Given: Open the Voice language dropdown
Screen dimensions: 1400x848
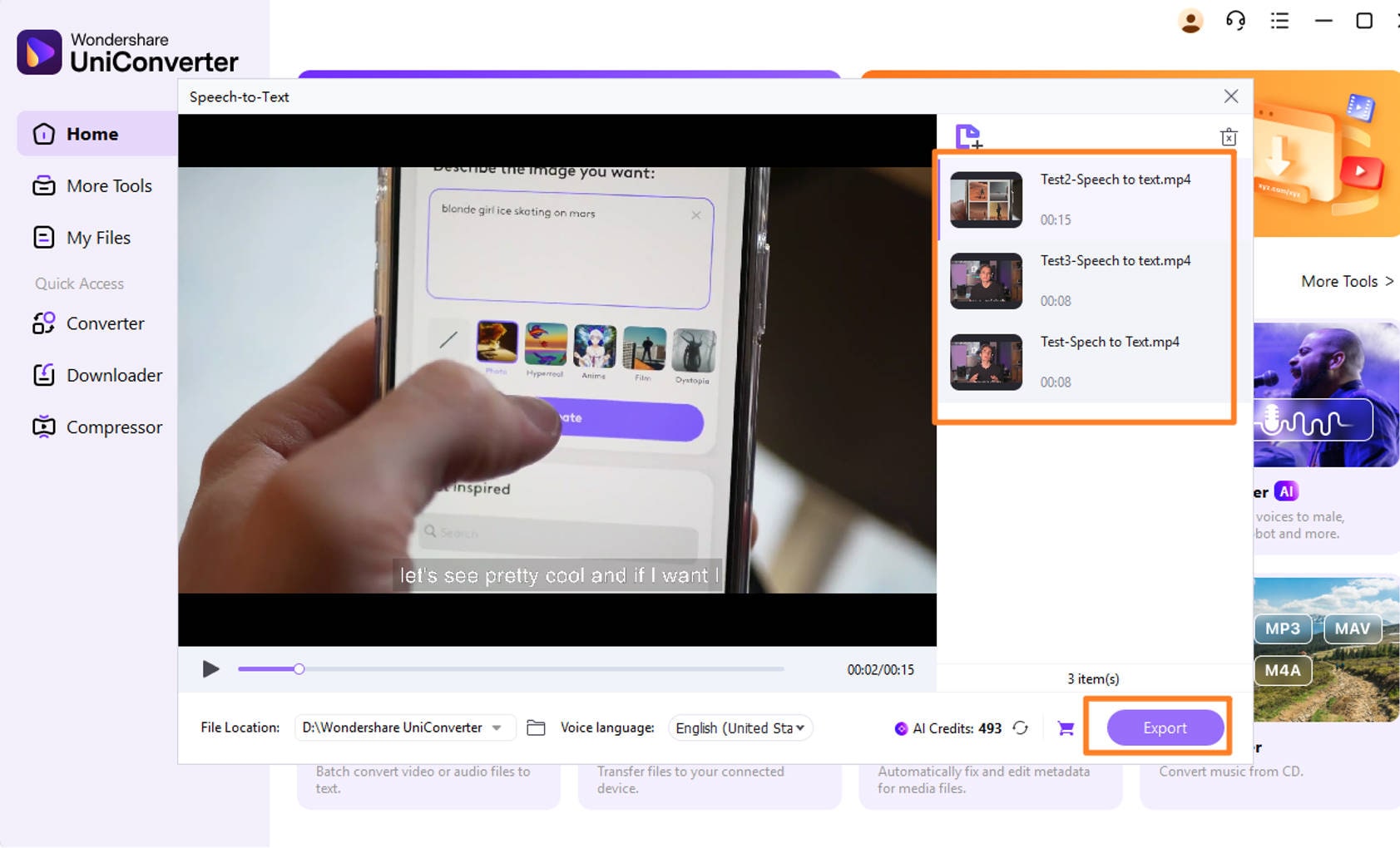Looking at the screenshot, I should pos(740,728).
